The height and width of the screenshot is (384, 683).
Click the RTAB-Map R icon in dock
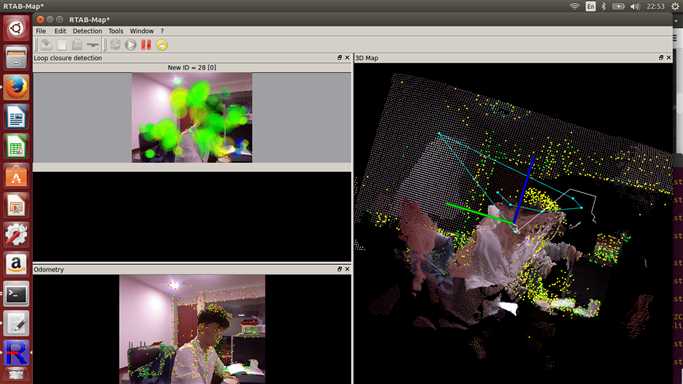click(x=16, y=353)
